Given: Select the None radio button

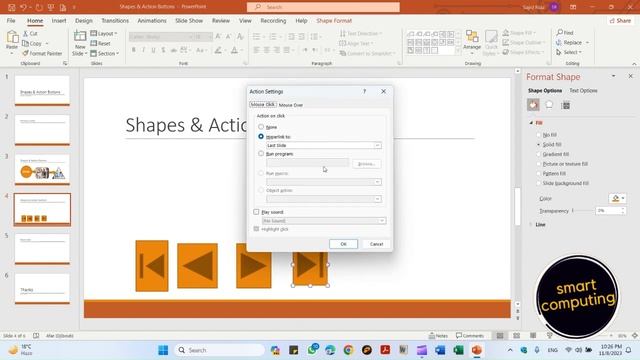Looking at the screenshot, I should click(261, 127).
